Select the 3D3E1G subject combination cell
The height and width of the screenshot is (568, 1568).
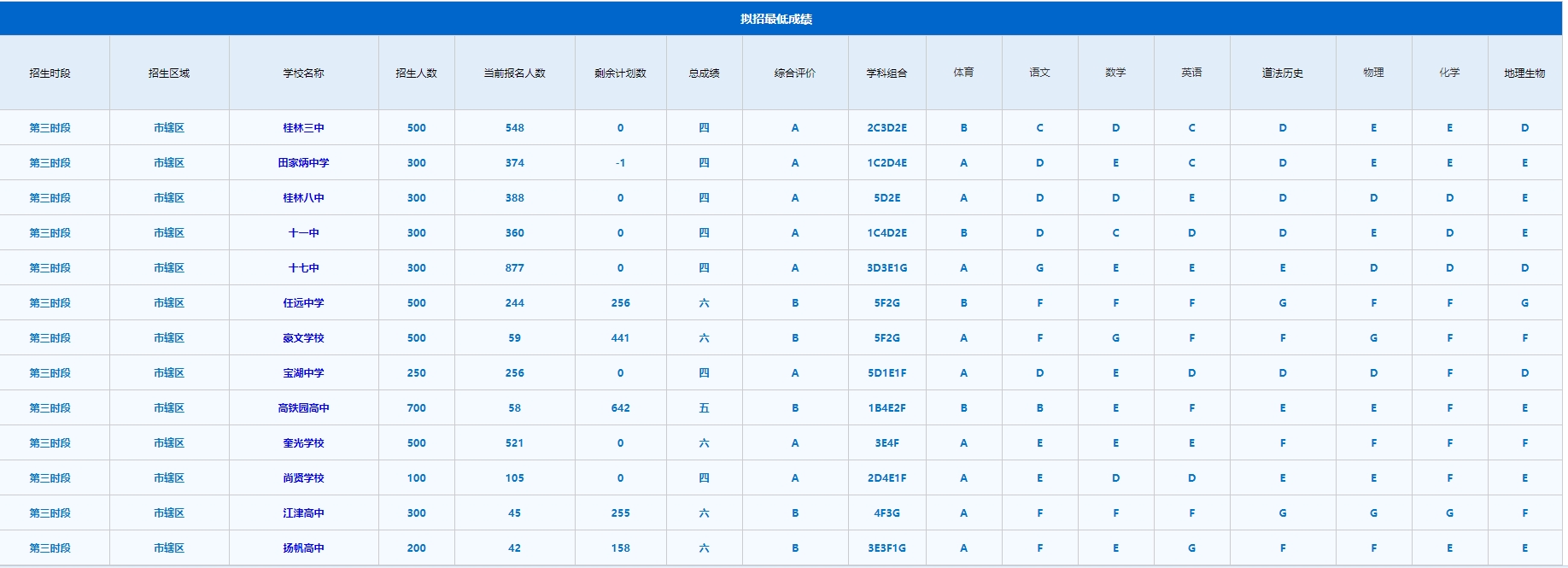tap(886, 268)
